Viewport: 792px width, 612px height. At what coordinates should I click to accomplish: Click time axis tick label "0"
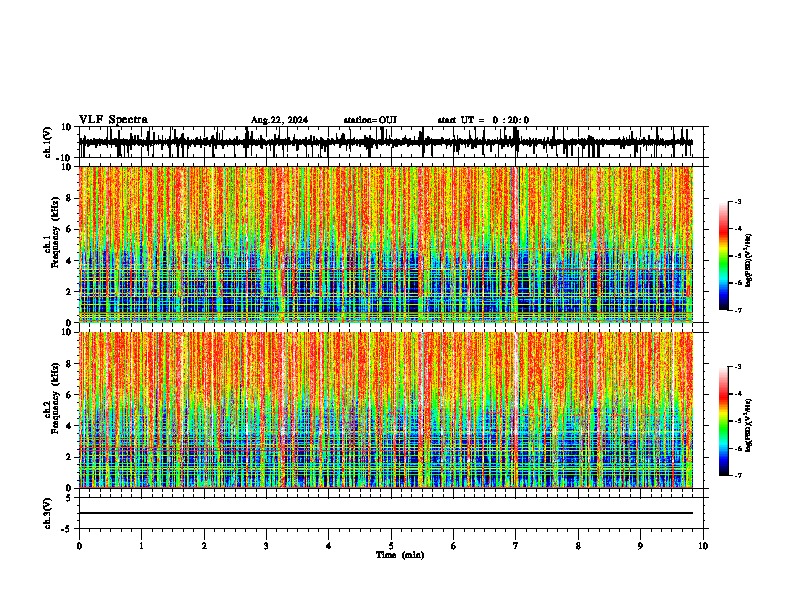tap(79, 546)
